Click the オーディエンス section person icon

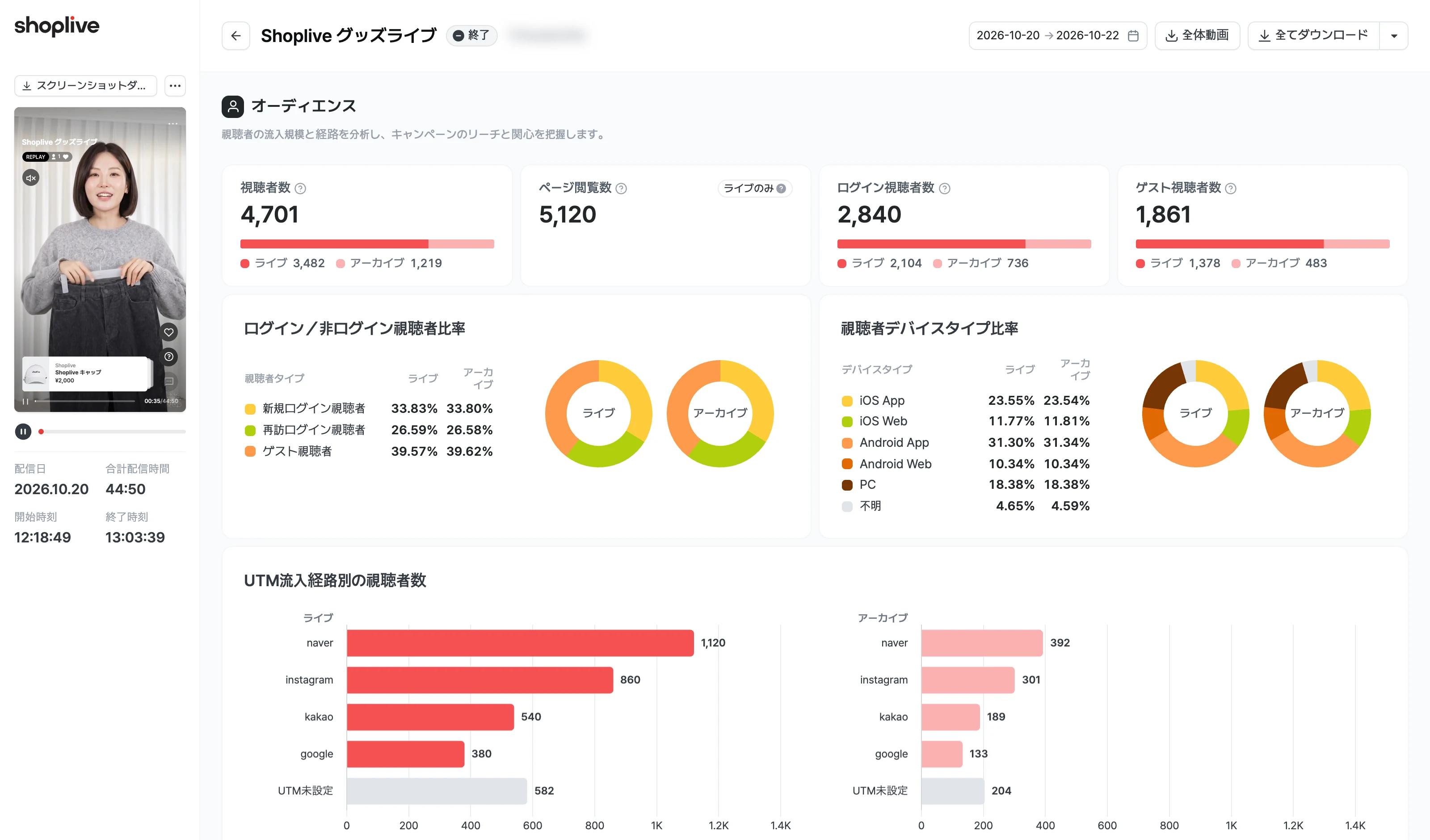tap(233, 106)
